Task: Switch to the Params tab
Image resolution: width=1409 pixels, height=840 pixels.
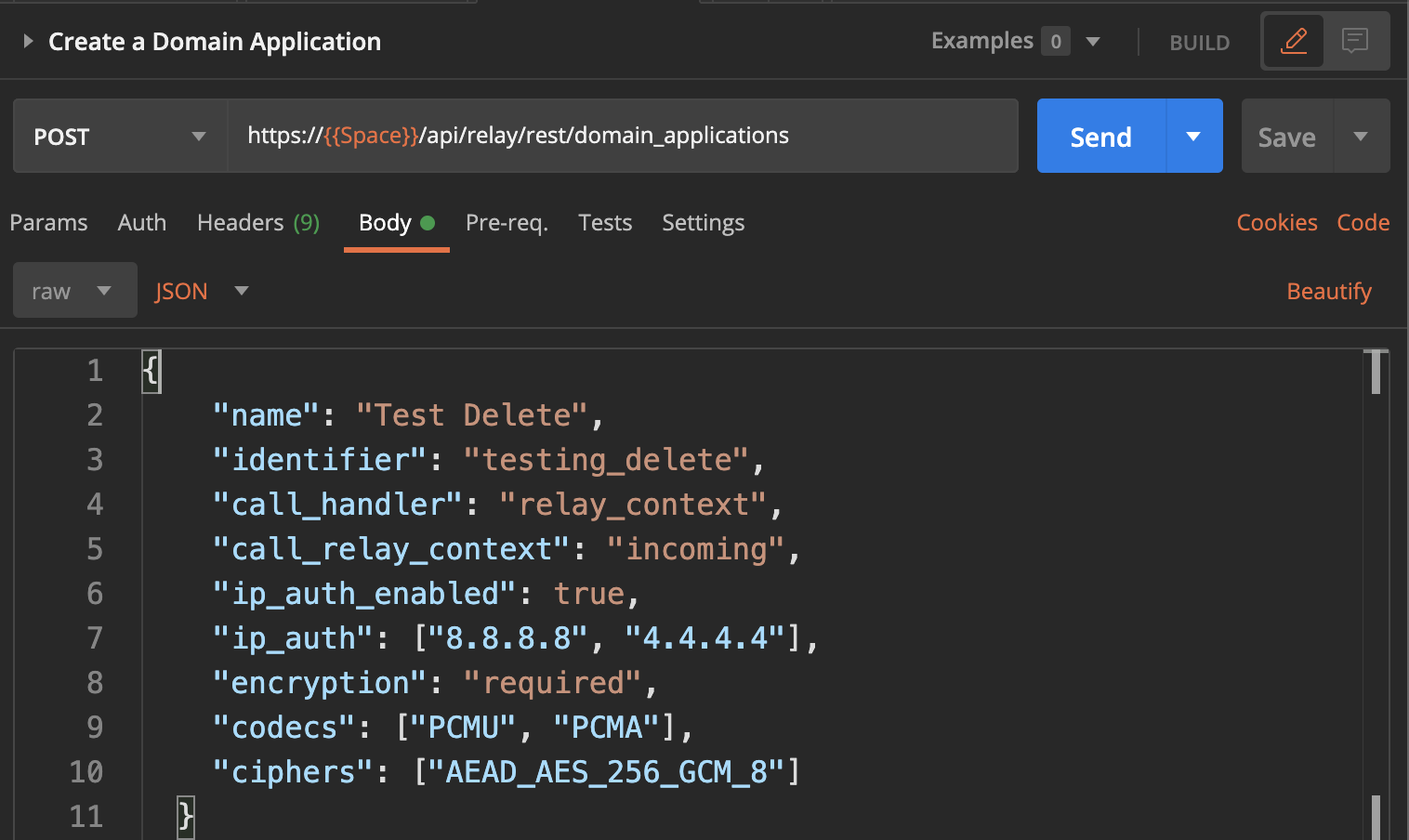Action: click(48, 223)
